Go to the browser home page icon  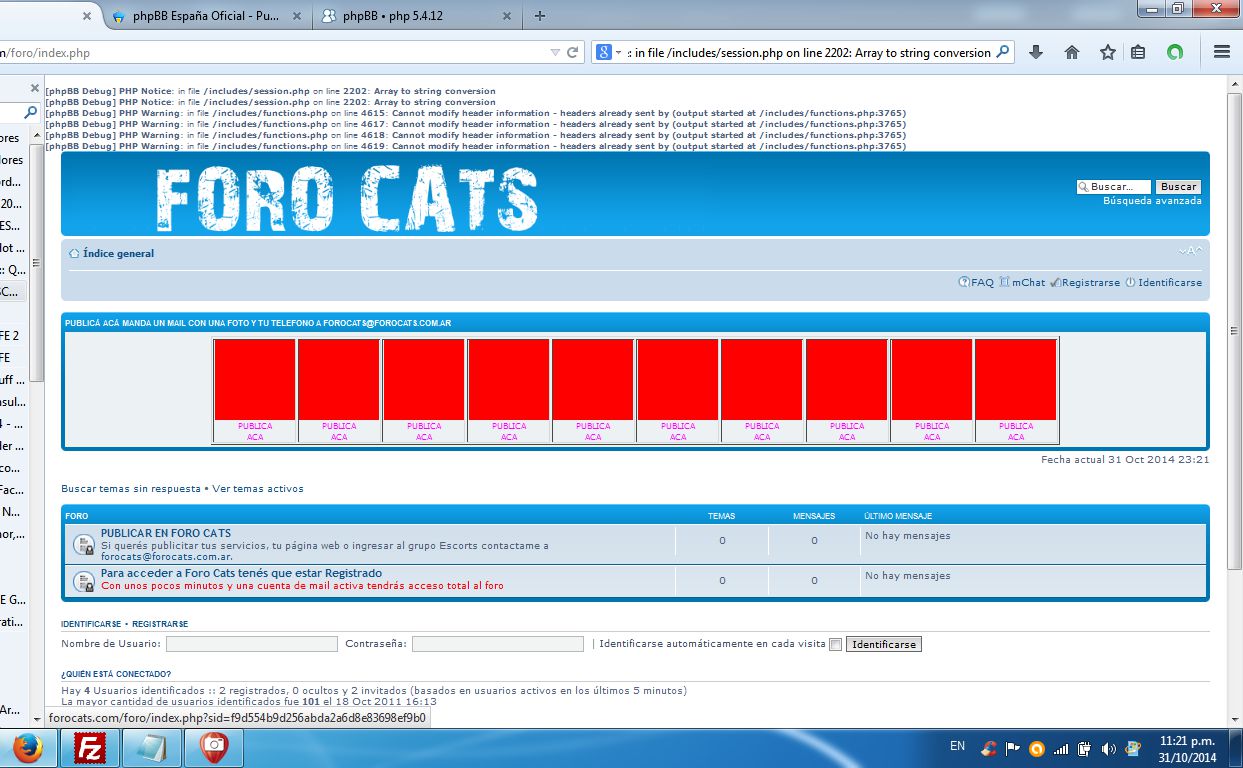(x=1072, y=52)
